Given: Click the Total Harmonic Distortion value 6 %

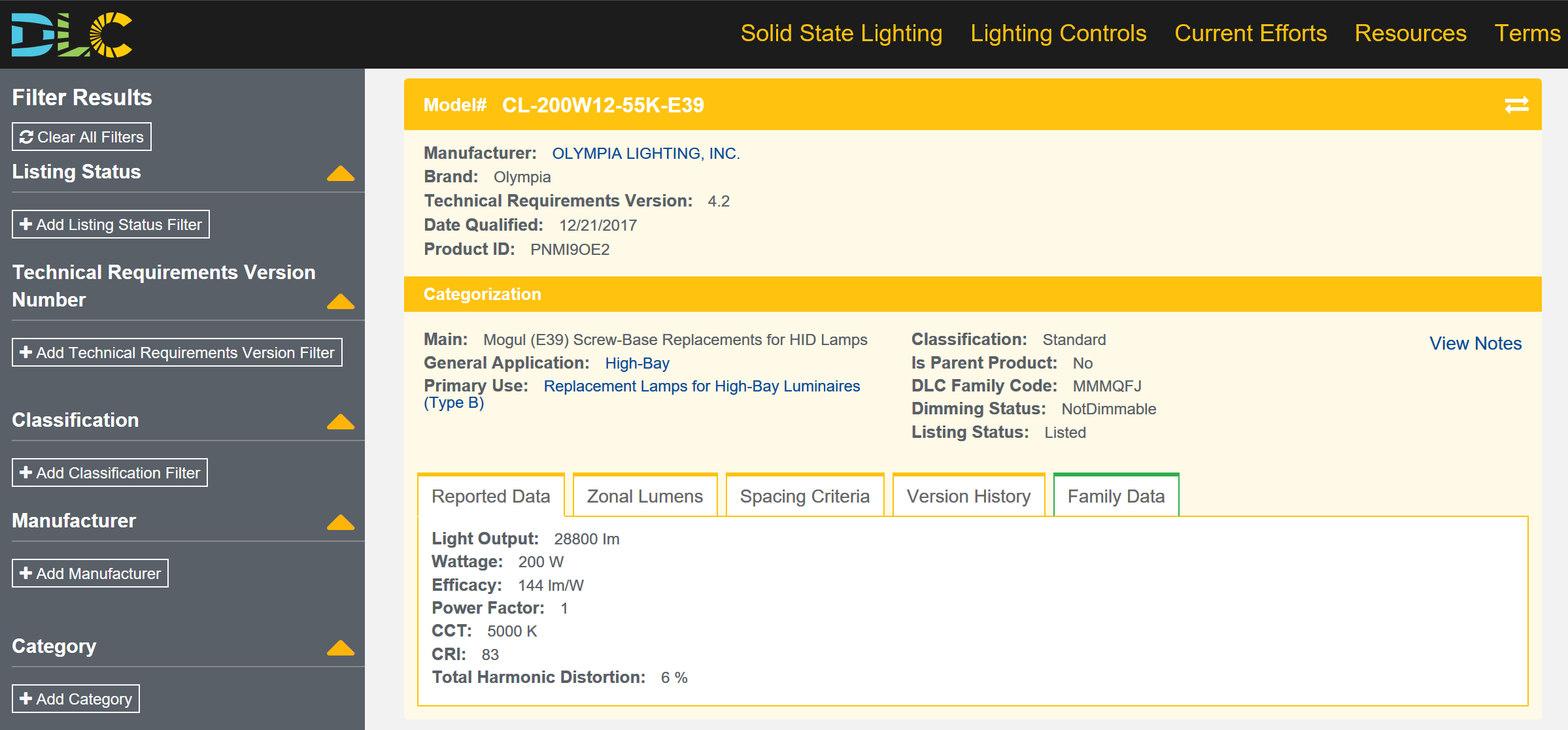Looking at the screenshot, I should pos(674,678).
